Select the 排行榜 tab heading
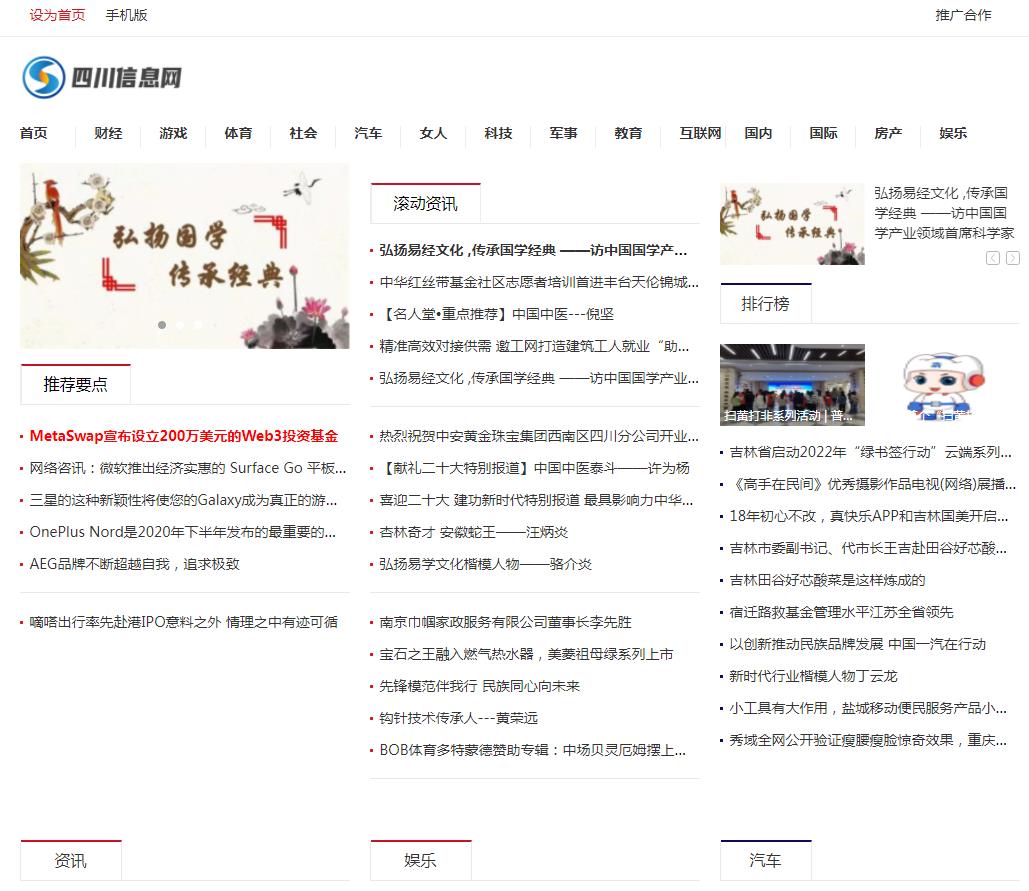Viewport: 1029px width, 891px height. (765, 304)
